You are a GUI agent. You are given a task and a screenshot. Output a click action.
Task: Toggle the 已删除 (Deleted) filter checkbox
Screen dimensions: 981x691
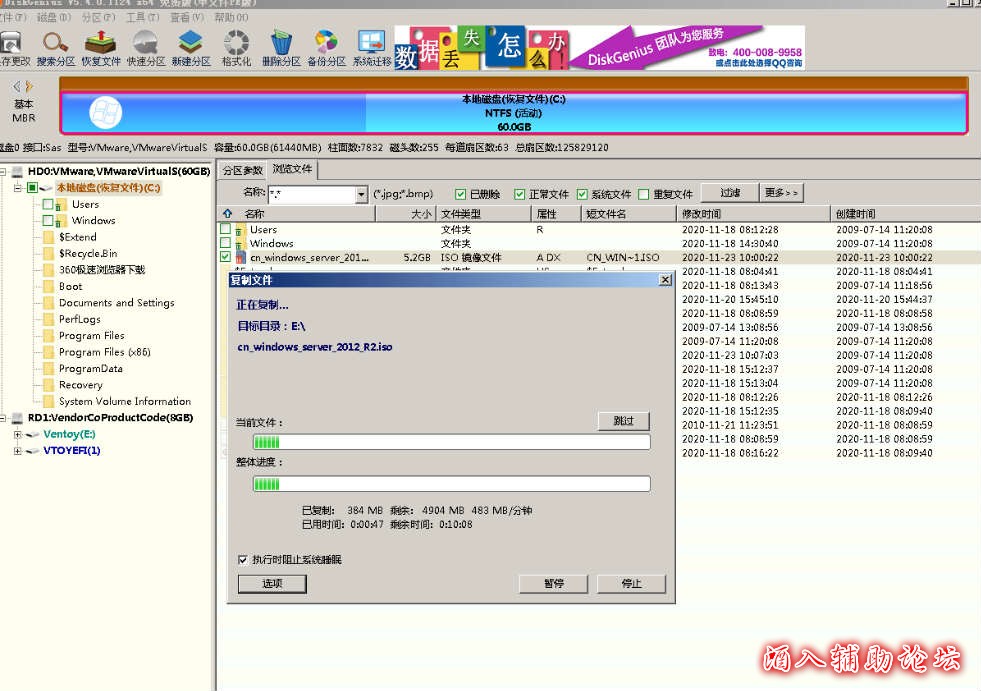tap(461, 194)
